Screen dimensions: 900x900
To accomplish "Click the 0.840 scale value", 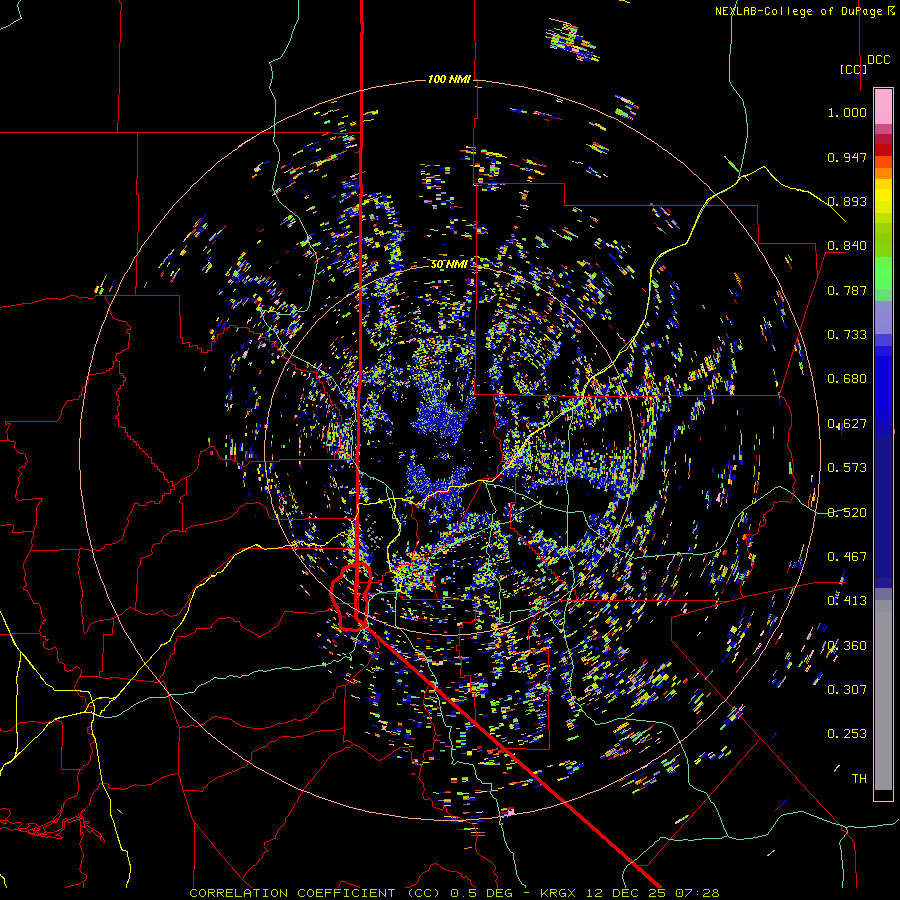I will coord(847,246).
